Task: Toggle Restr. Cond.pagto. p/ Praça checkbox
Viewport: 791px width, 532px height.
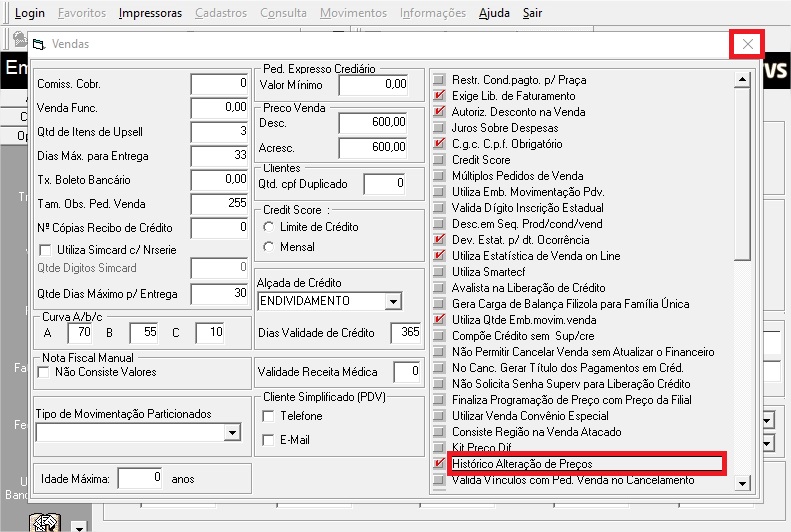Action: tap(439, 80)
